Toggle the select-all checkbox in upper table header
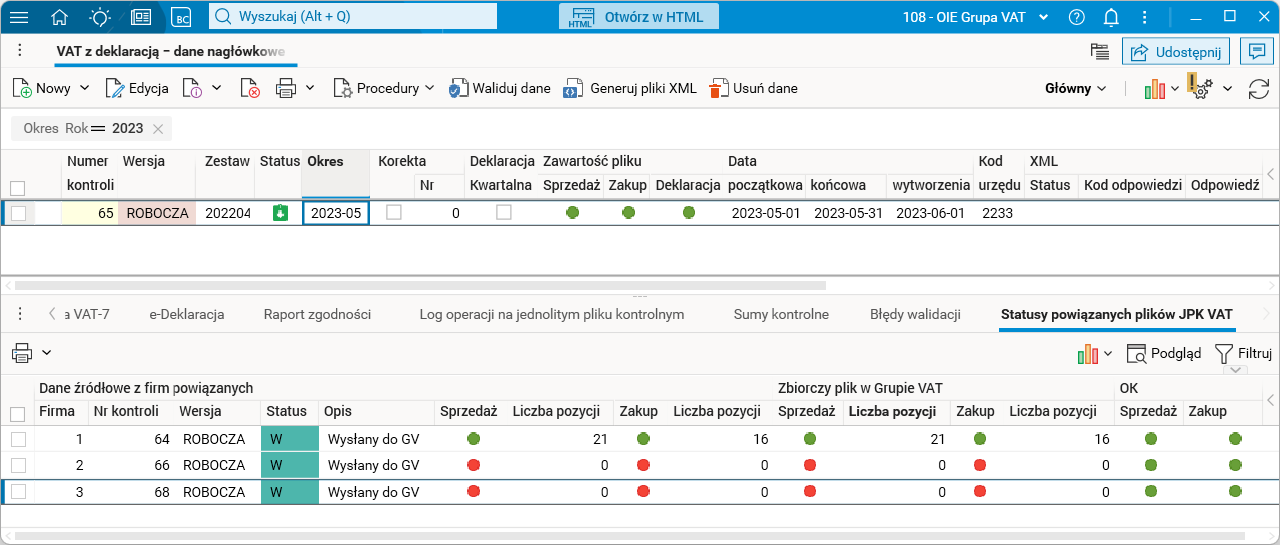Image resolution: width=1280 pixels, height=545 pixels. coord(18,187)
